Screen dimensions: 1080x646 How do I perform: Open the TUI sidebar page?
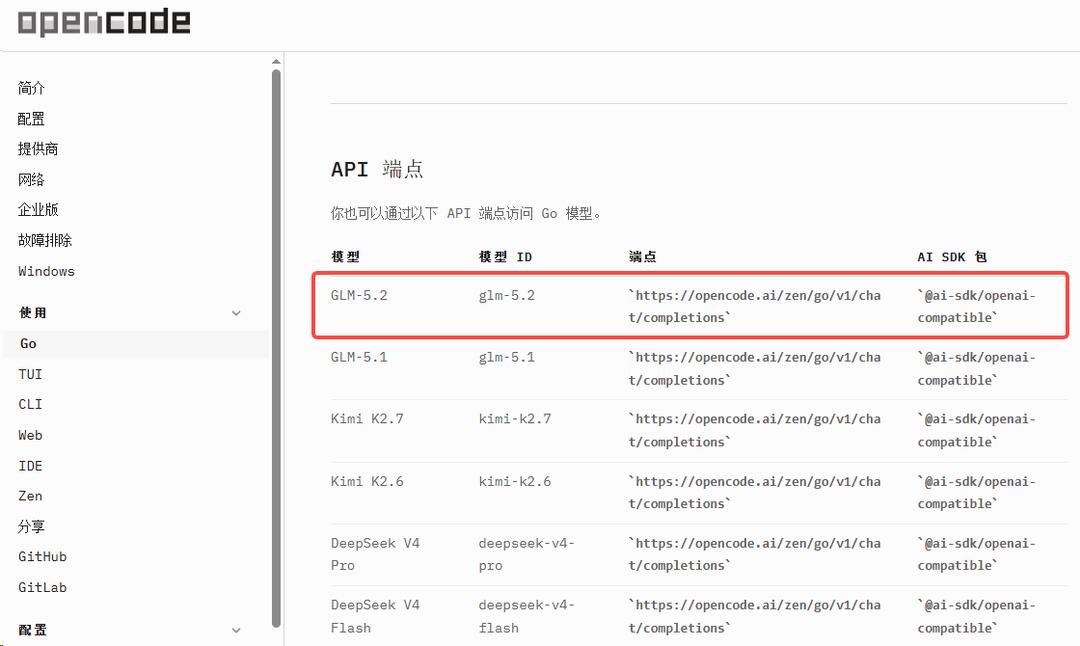(x=30, y=374)
